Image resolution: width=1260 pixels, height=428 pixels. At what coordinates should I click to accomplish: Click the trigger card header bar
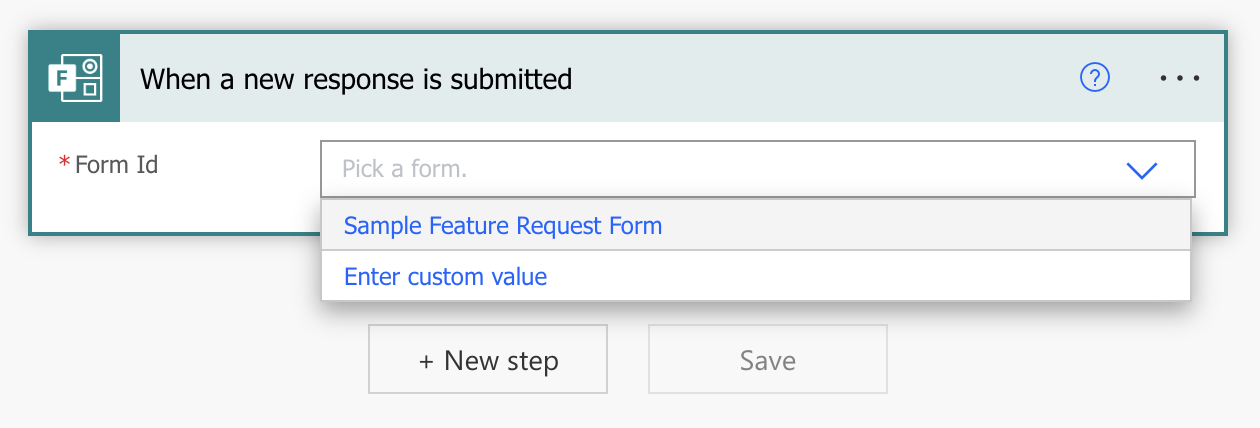629,78
